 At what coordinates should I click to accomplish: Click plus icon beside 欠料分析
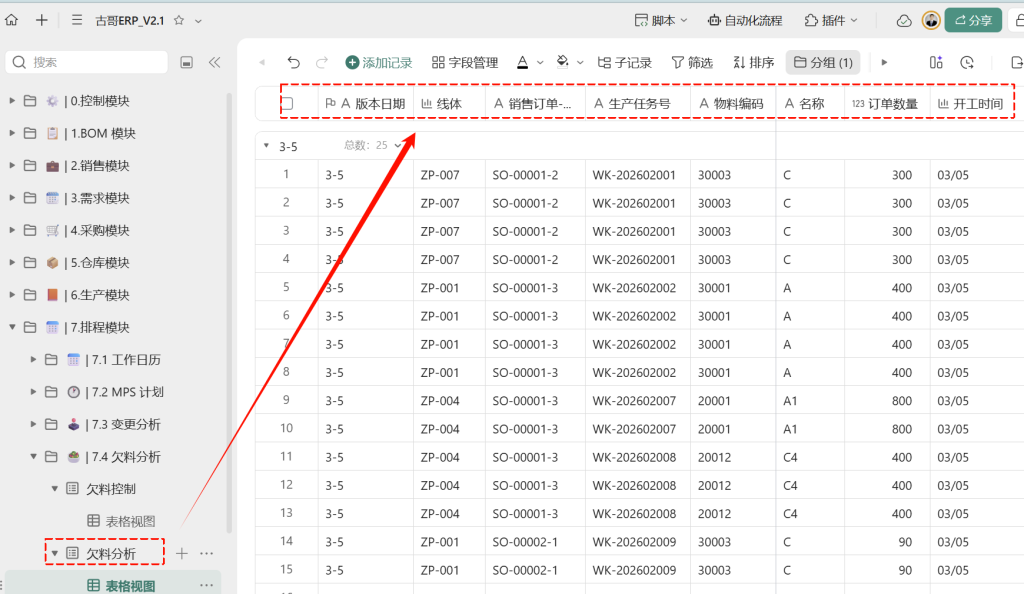click(182, 554)
